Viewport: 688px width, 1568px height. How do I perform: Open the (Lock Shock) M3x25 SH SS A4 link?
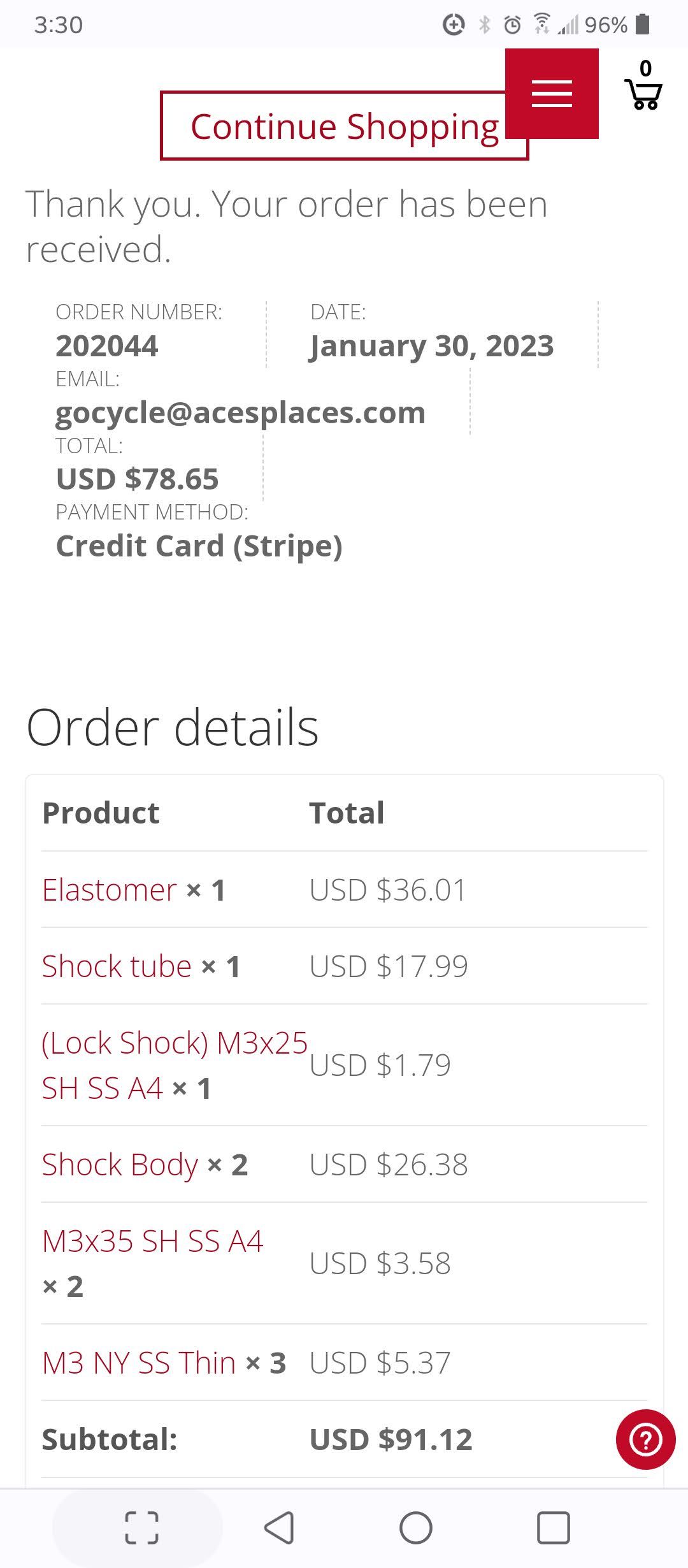click(x=175, y=1065)
